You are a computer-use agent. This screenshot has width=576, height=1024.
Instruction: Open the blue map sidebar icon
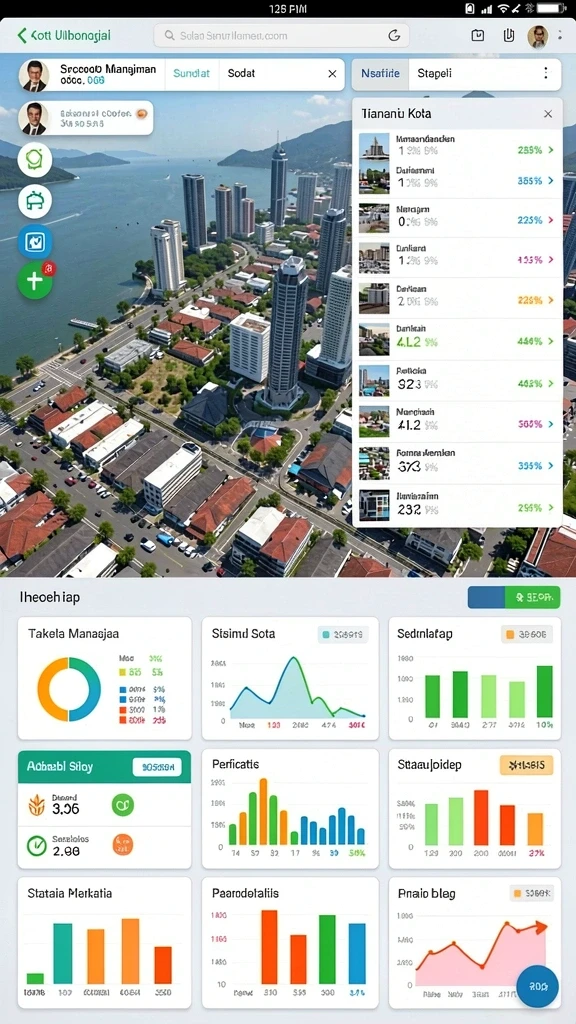pos(35,242)
